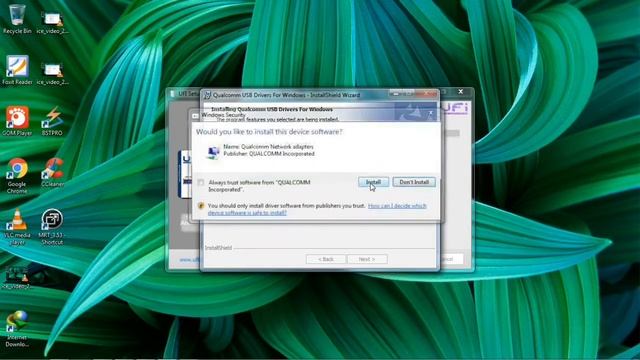Click the 'Would you like to install' heading
The width and height of the screenshot is (640, 360).
point(269,132)
